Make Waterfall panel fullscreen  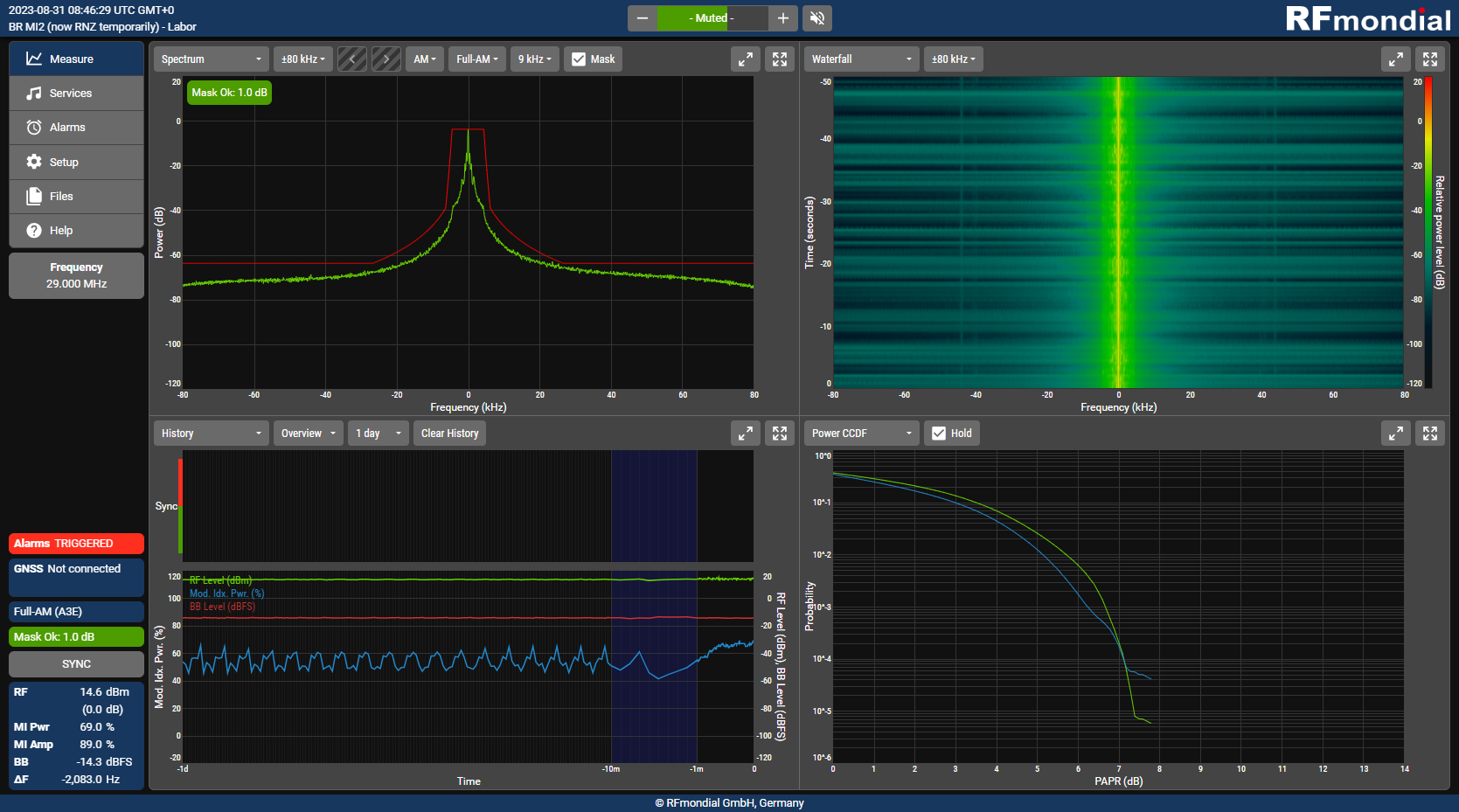point(1430,59)
